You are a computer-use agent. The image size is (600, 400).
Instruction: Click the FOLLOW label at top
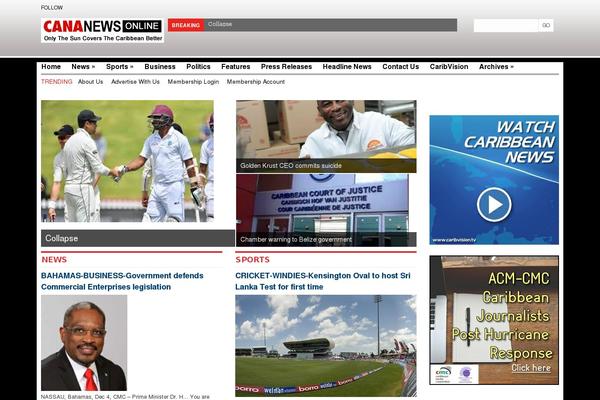click(x=52, y=8)
